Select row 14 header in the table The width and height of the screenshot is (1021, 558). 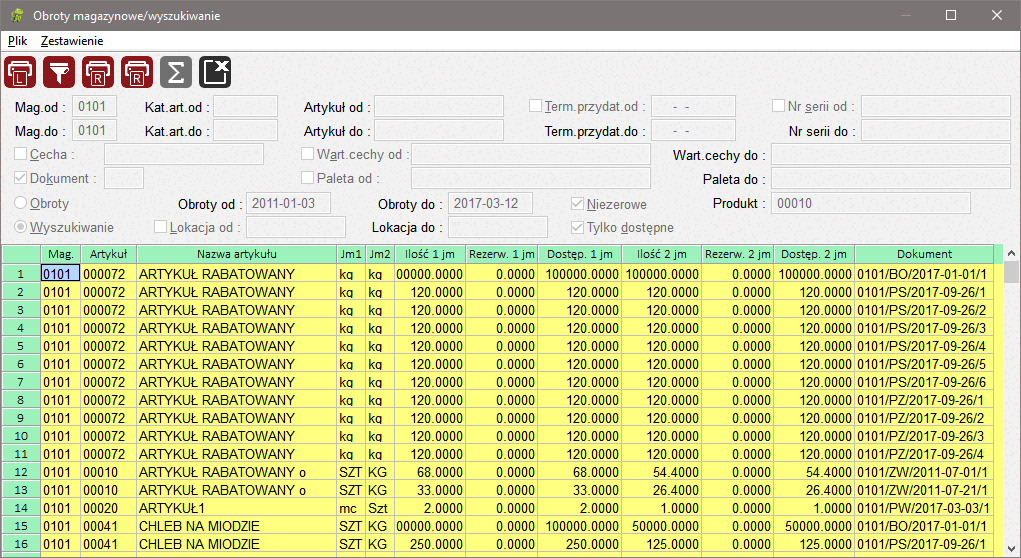(x=20, y=508)
